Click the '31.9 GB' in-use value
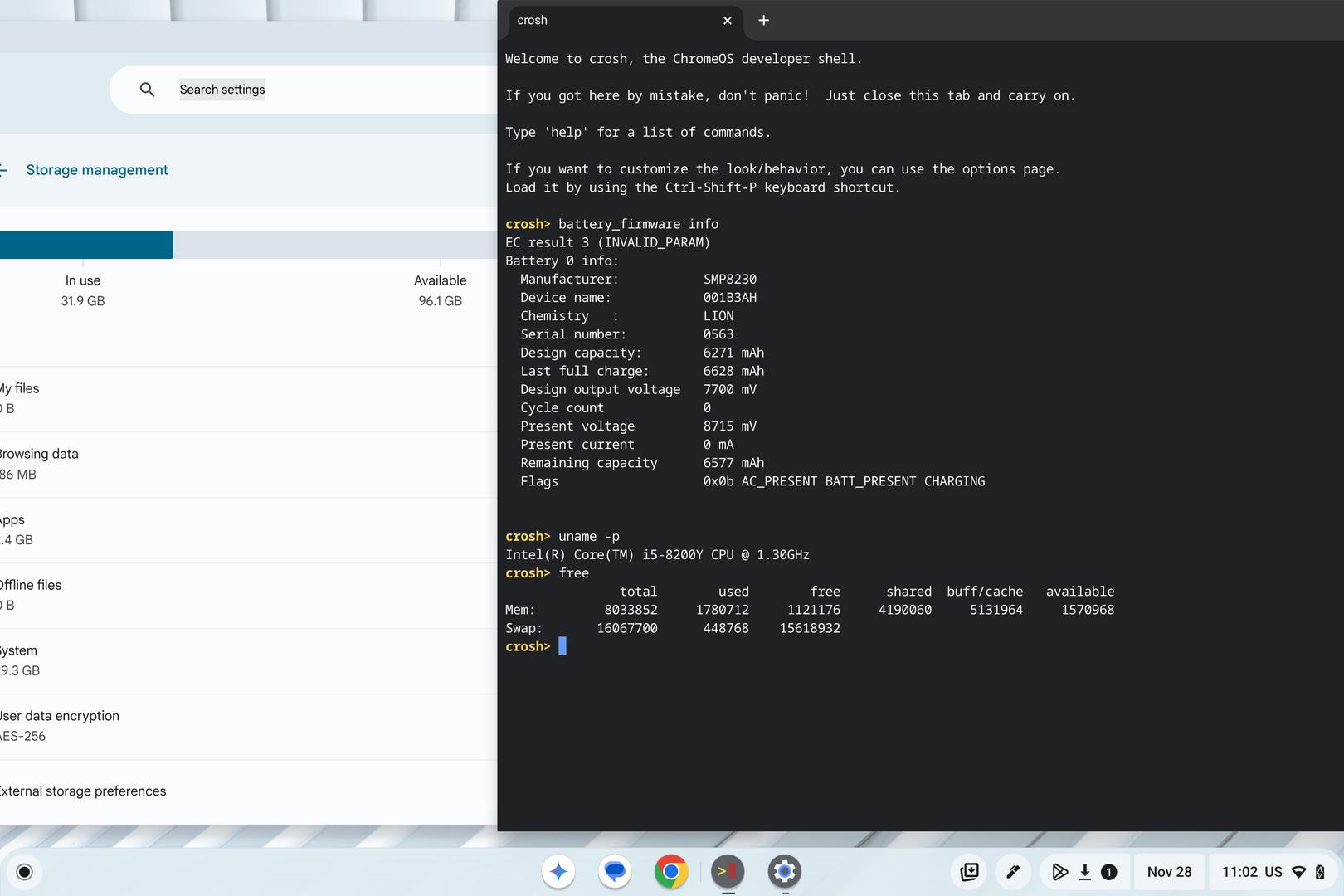 click(83, 301)
